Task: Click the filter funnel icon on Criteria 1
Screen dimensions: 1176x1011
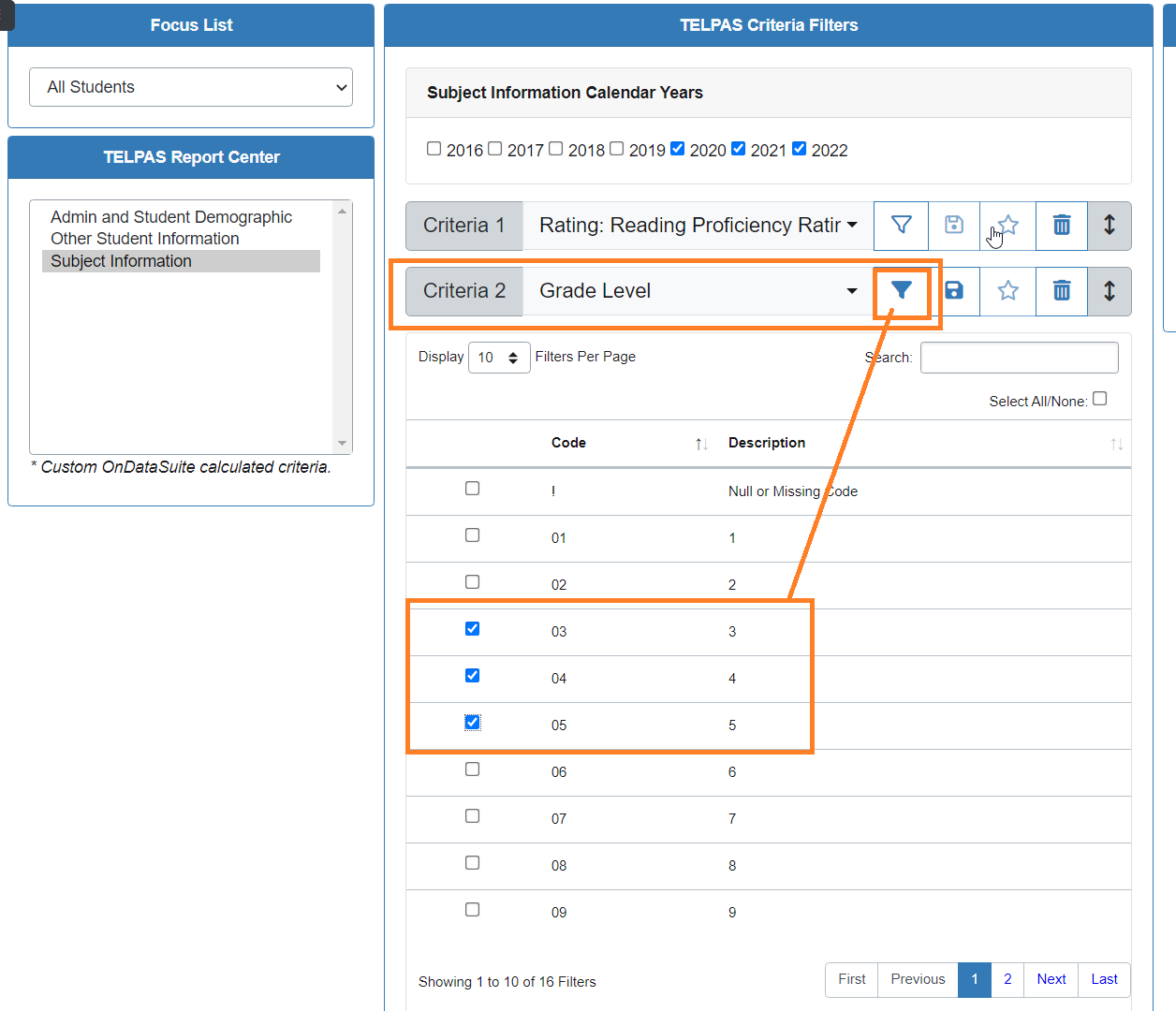Action: 901,226
